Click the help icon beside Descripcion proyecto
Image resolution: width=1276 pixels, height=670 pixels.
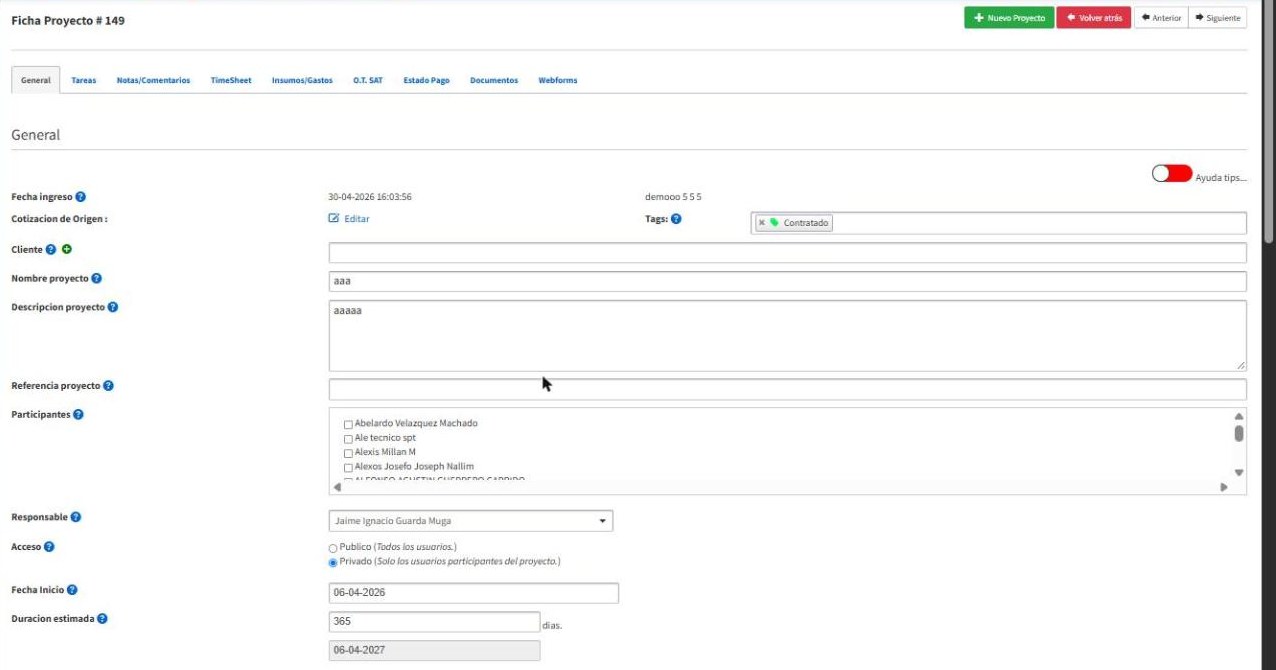pyautogui.click(x=113, y=307)
